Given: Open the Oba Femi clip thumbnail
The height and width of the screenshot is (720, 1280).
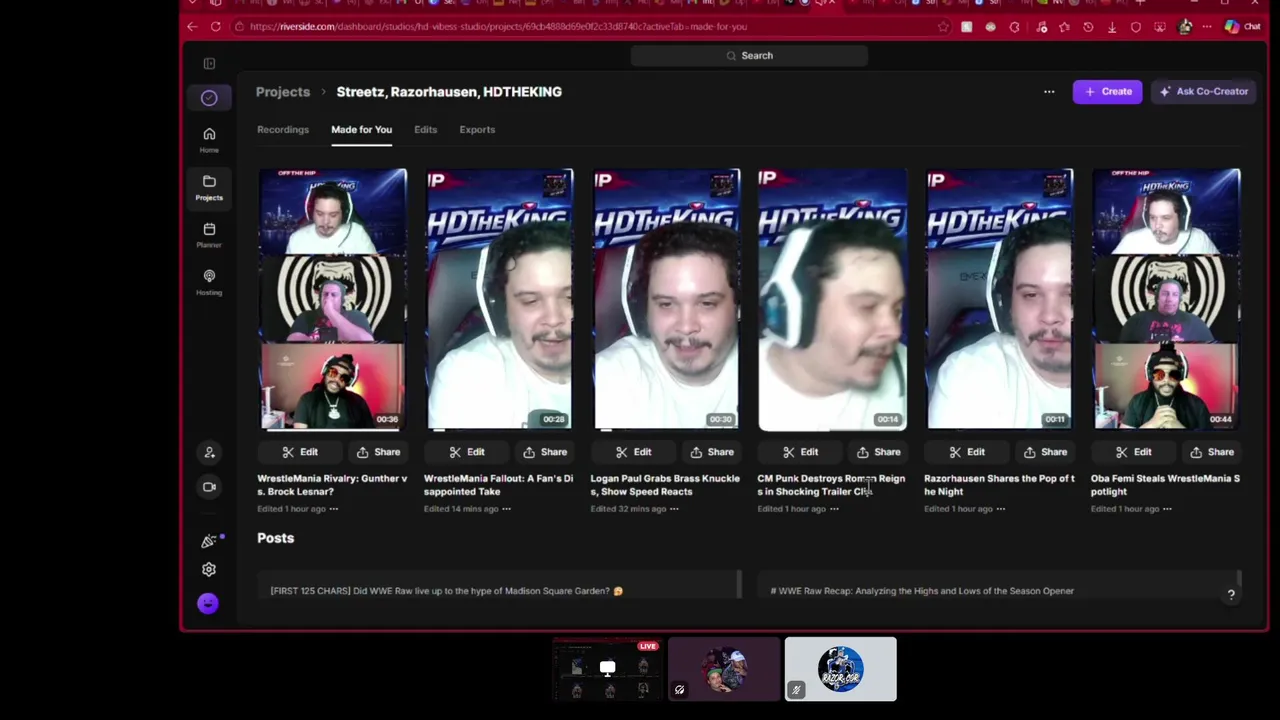Looking at the screenshot, I should [1167, 300].
